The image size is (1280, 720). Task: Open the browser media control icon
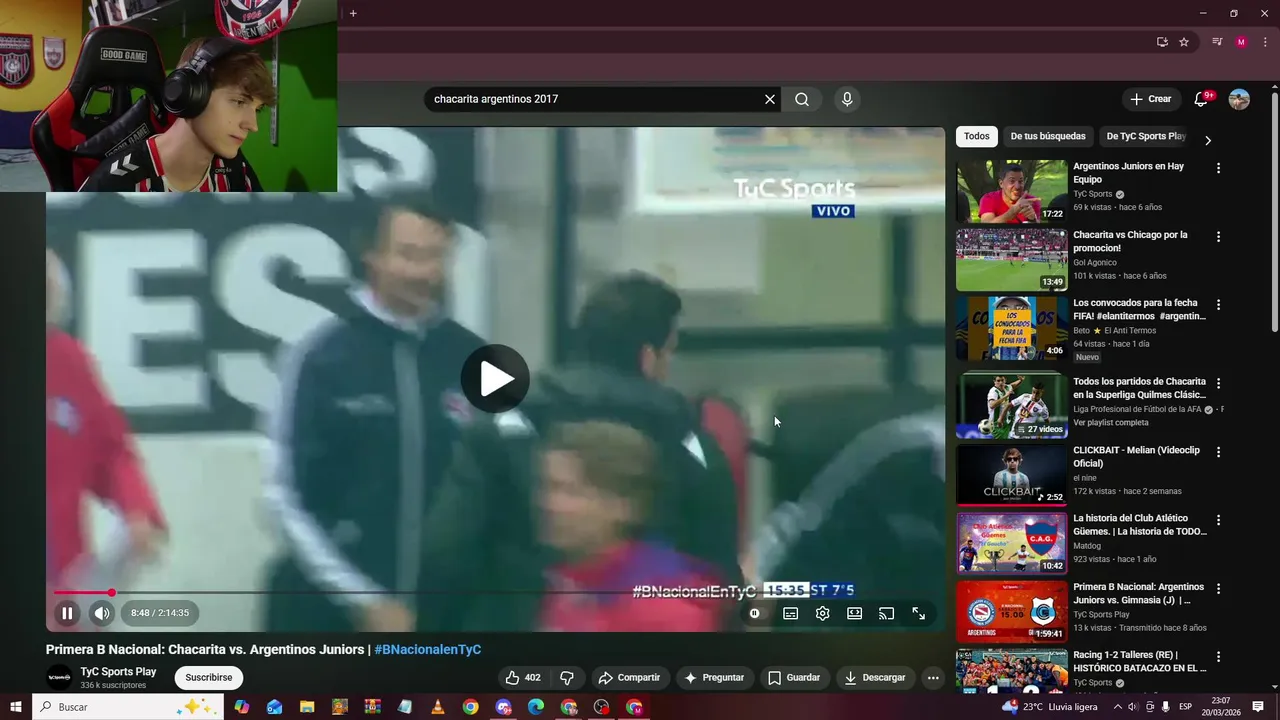click(1217, 42)
